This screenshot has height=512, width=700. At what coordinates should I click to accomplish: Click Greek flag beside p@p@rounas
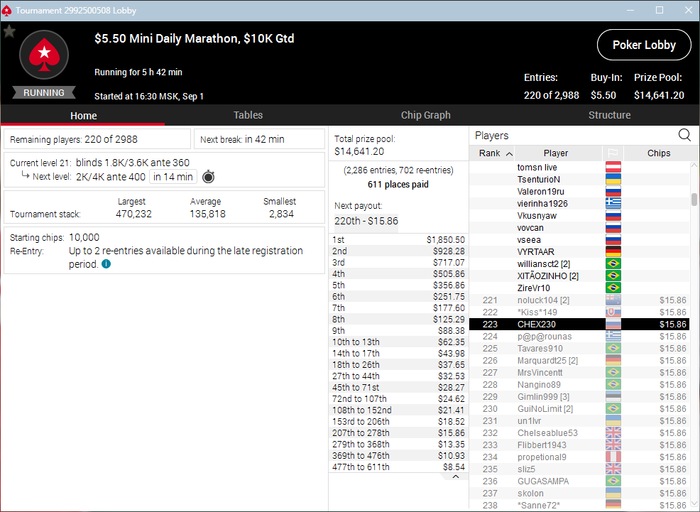(x=613, y=337)
